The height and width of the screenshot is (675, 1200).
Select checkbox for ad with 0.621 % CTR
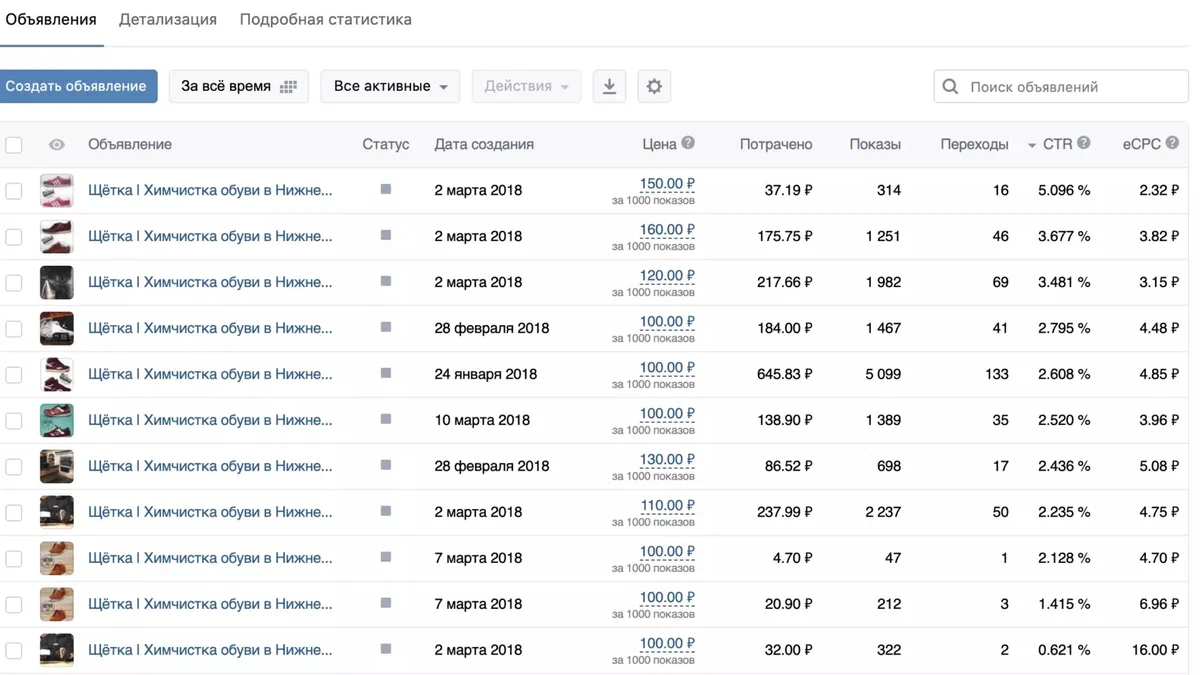tap(14, 651)
